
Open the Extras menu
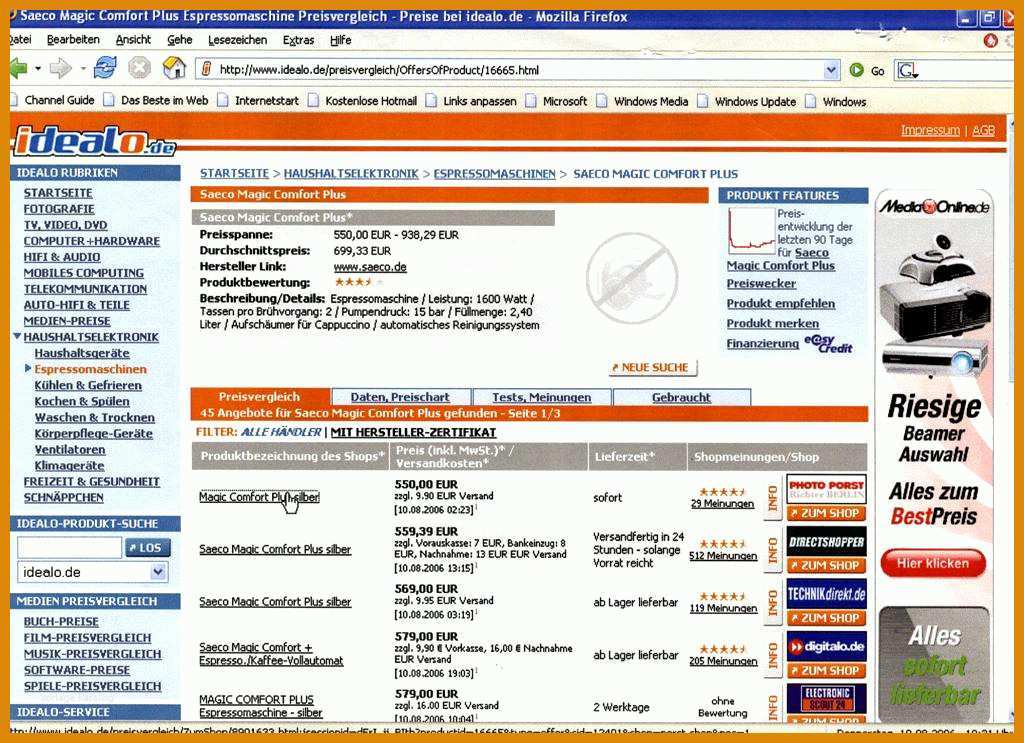[298, 40]
